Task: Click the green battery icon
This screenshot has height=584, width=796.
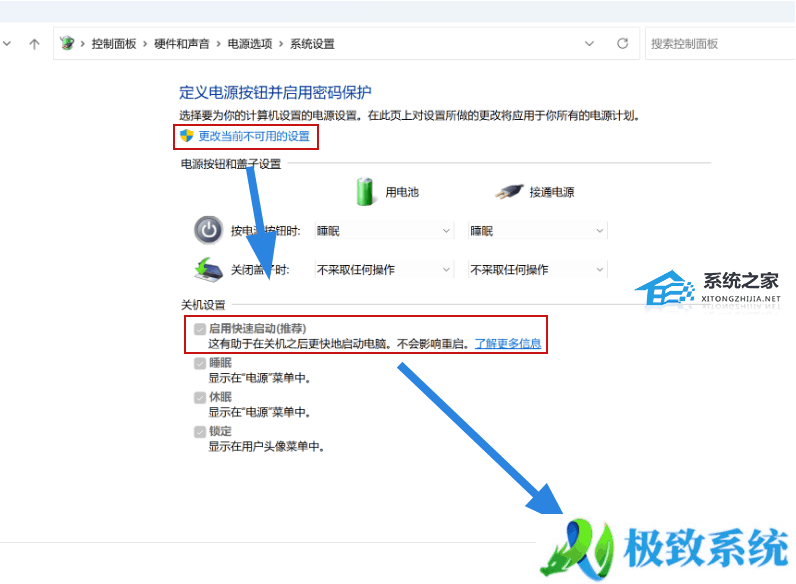Action: [x=364, y=191]
